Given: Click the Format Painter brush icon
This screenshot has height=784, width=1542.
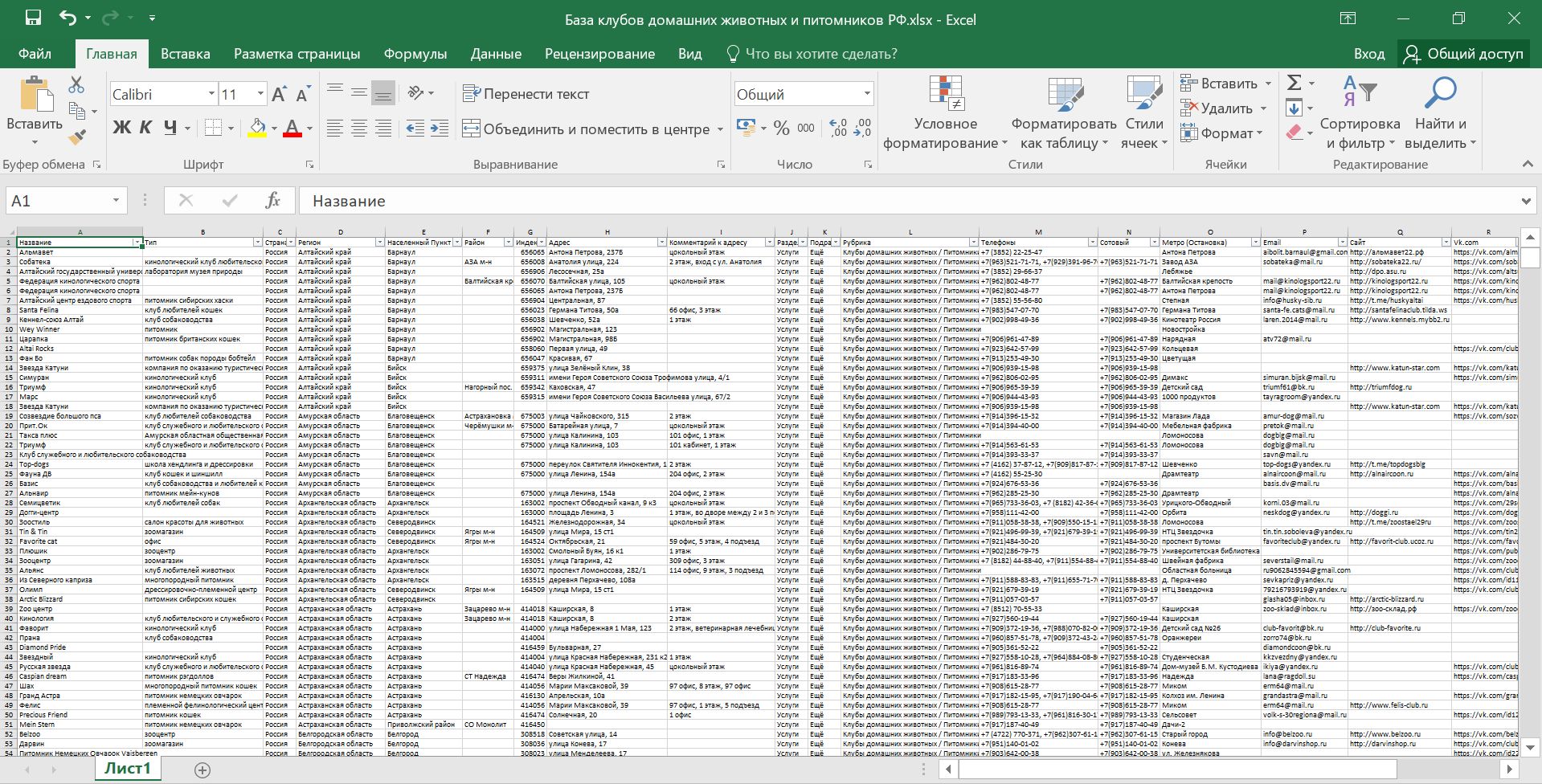Looking at the screenshot, I should coord(77,137).
